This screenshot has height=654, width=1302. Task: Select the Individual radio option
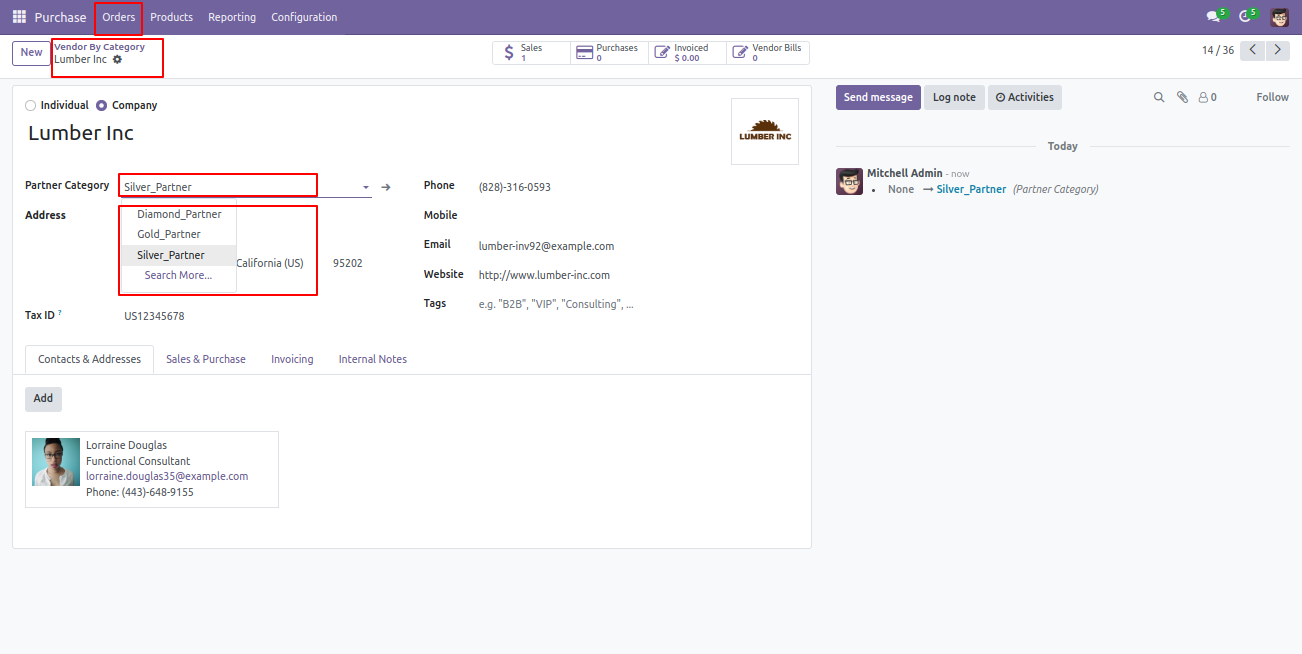tap(30, 105)
